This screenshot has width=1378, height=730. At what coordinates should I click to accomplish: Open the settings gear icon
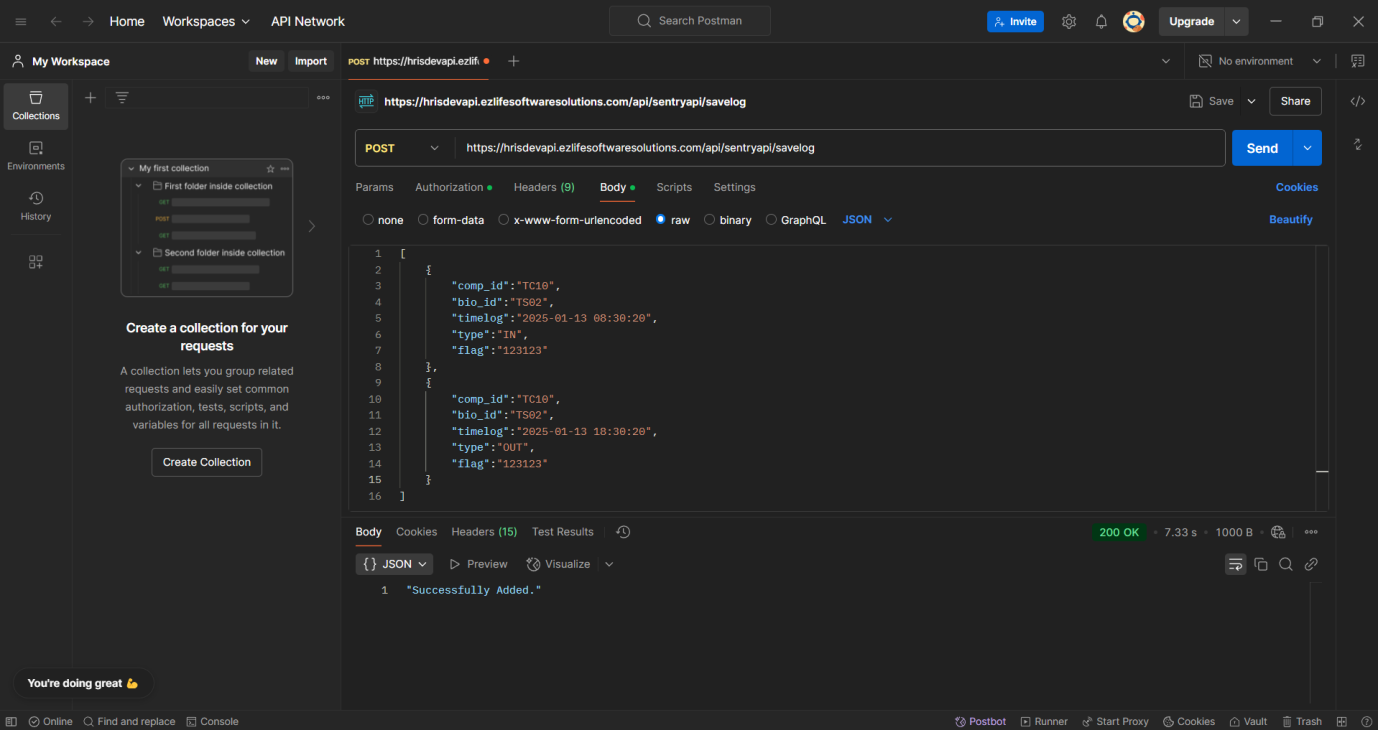tap(1069, 21)
